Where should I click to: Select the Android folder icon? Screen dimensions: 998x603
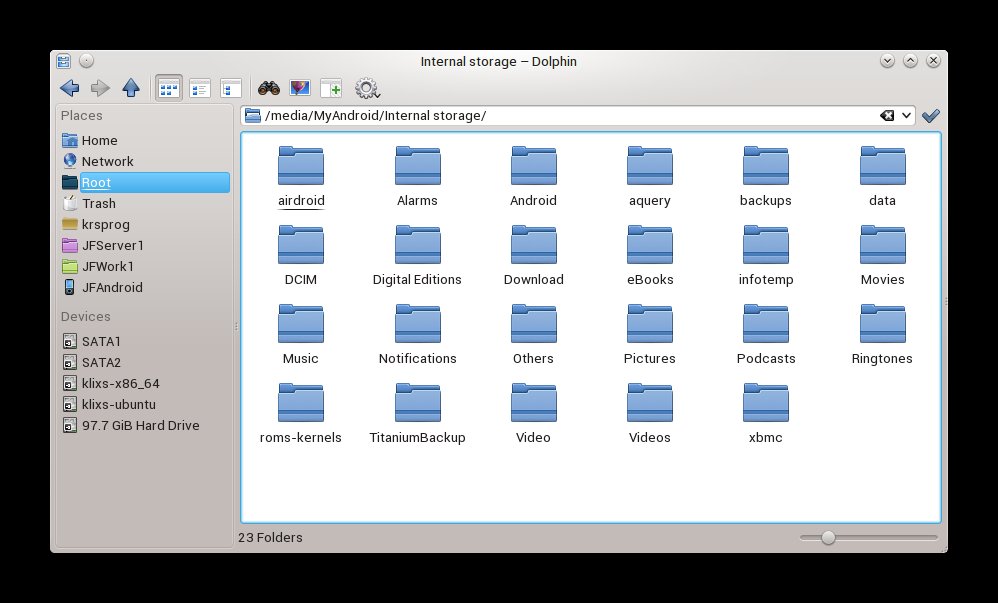pyautogui.click(x=533, y=166)
